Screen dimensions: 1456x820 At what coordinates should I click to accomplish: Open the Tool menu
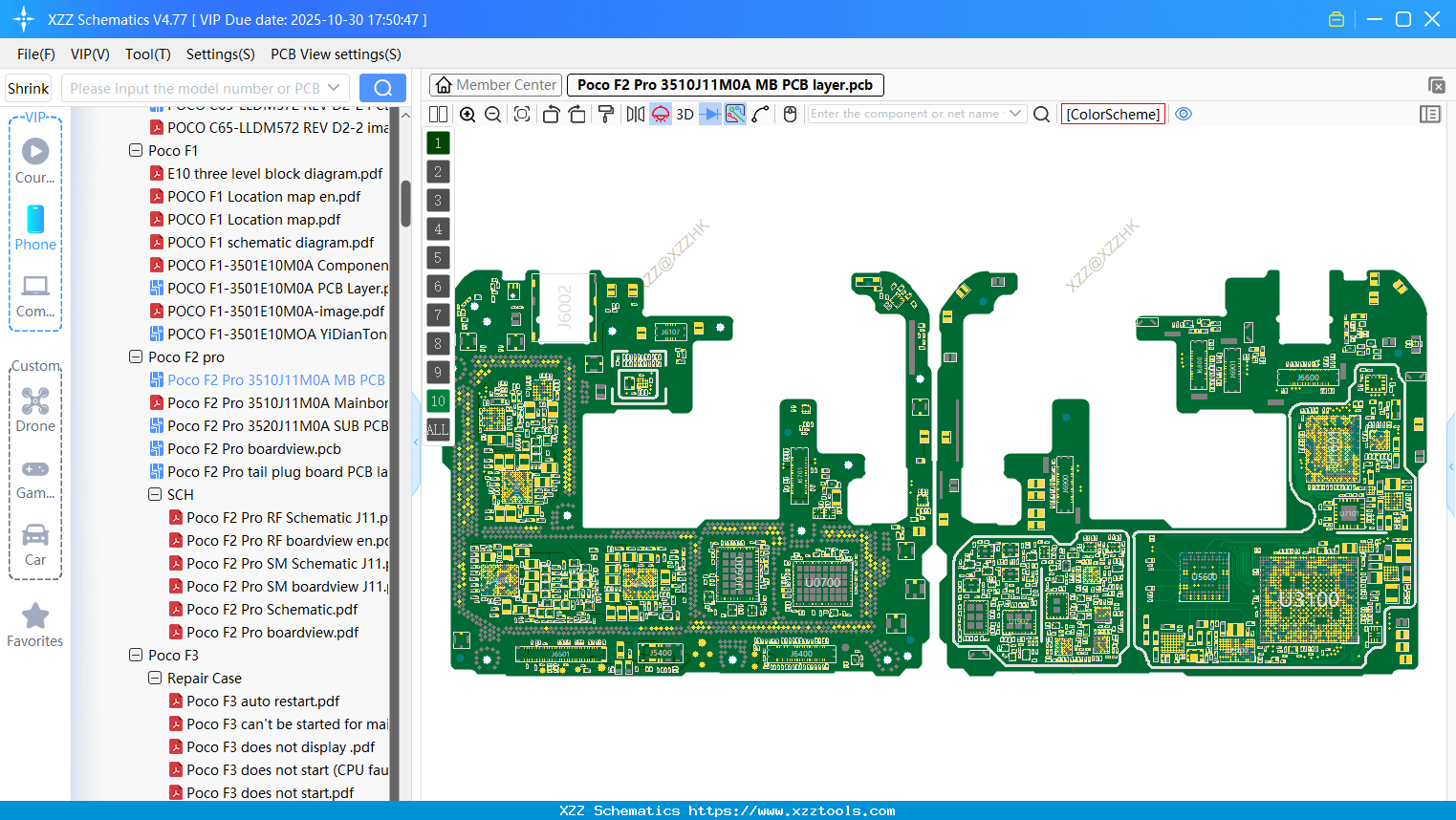tap(147, 54)
